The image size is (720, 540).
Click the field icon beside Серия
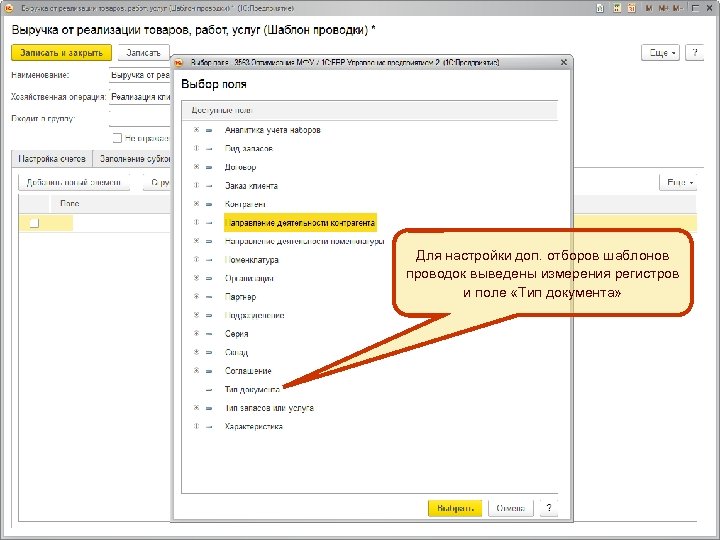tap(209, 334)
